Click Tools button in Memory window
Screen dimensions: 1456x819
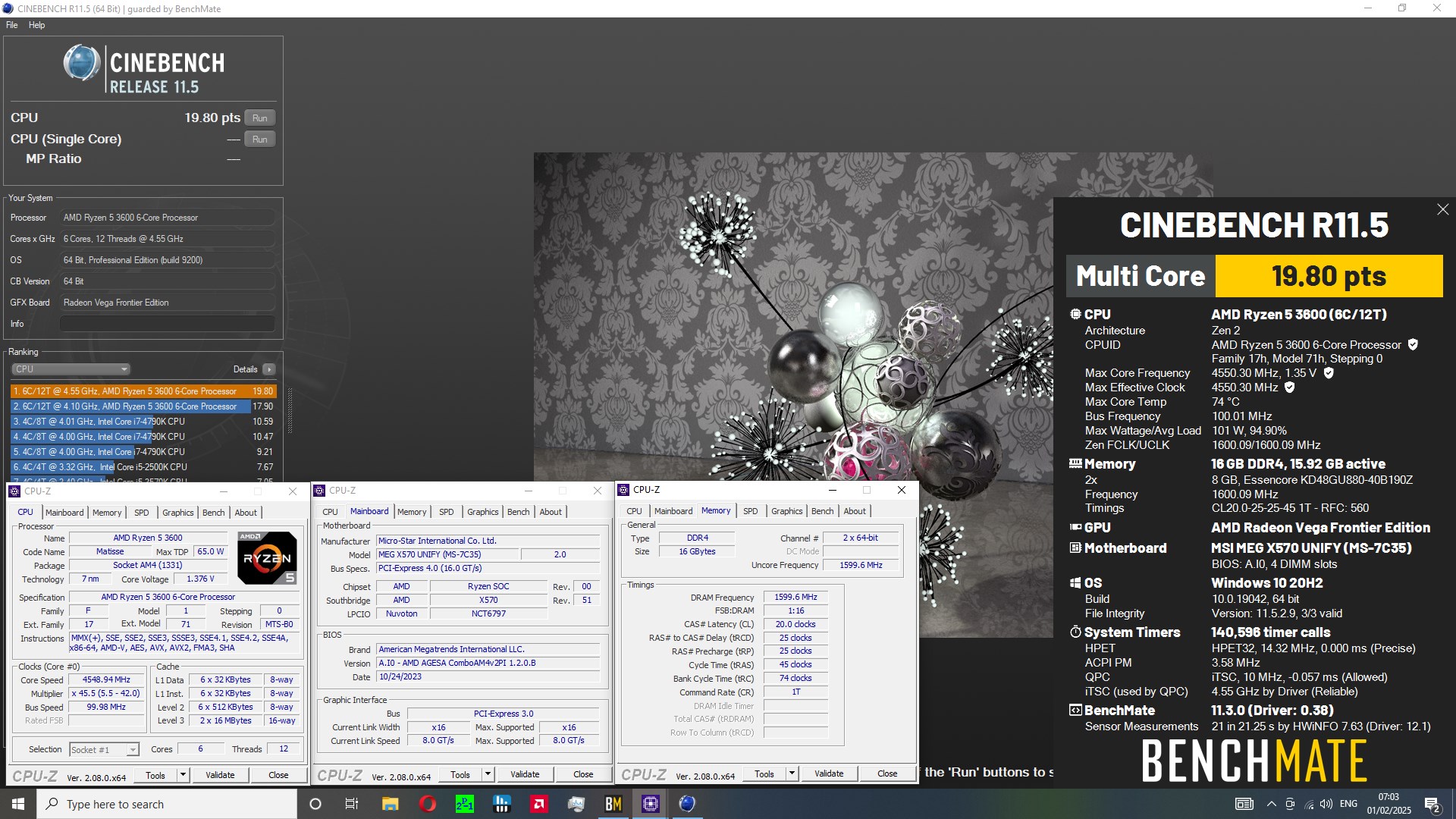coord(764,773)
